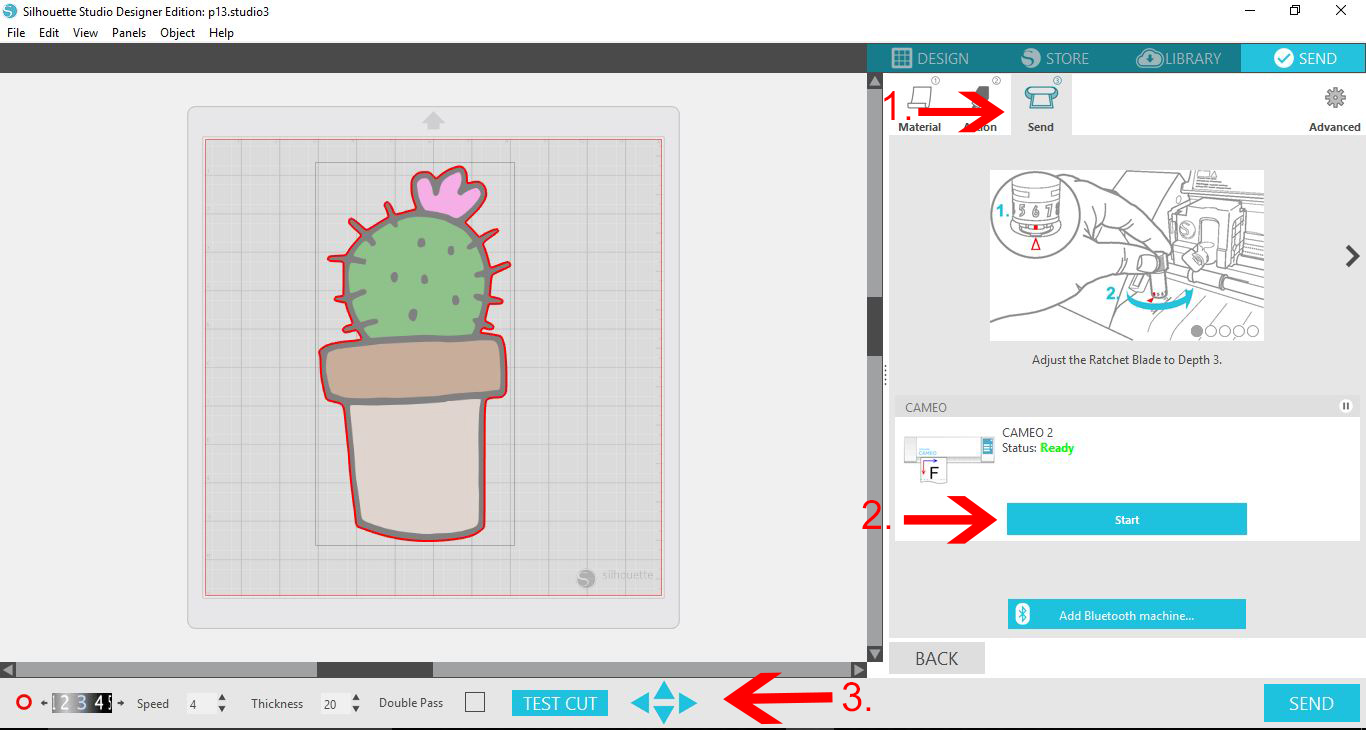
Task: Click the vertical scrollbar up arrow
Action: pyautogui.click(x=876, y=81)
